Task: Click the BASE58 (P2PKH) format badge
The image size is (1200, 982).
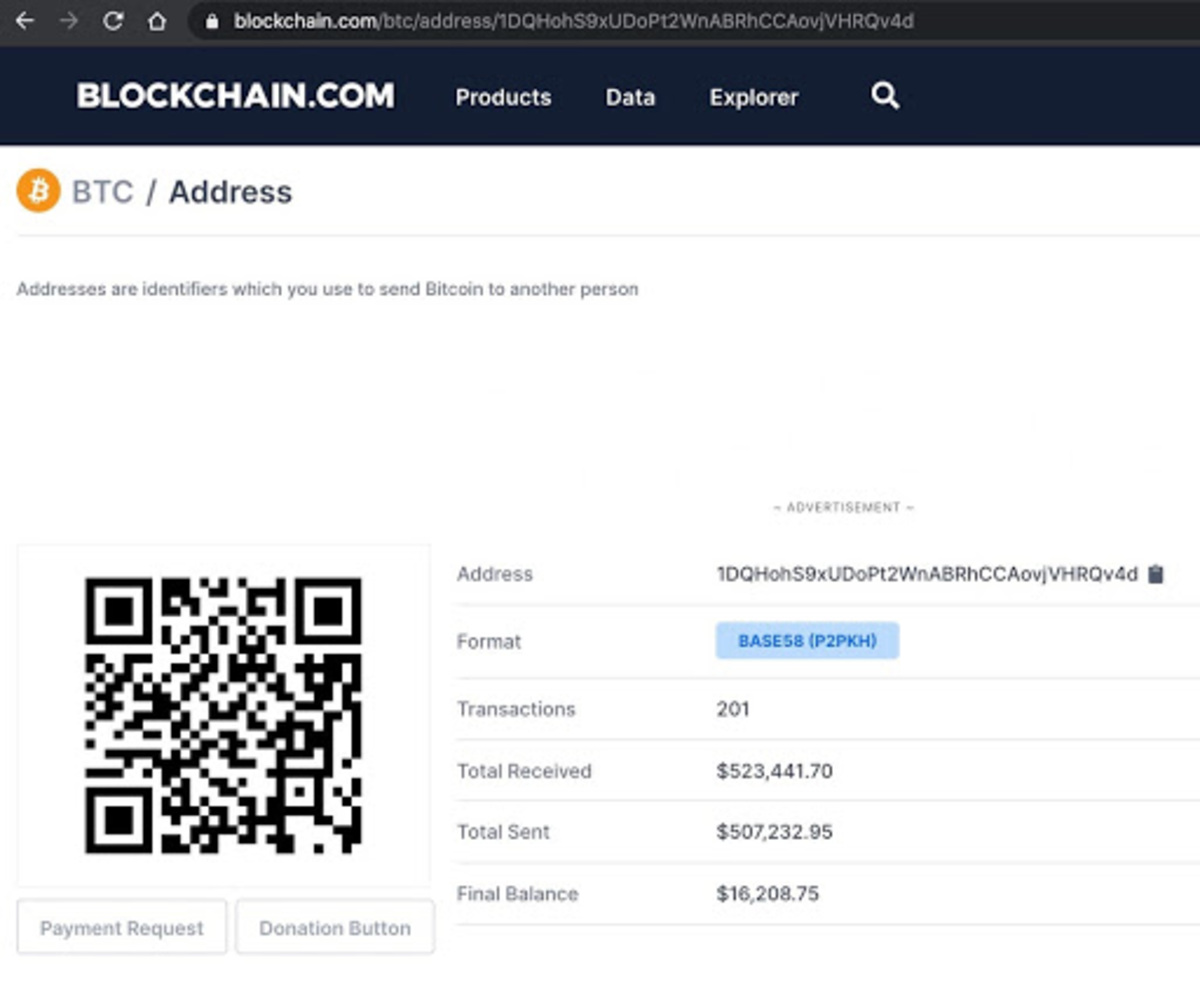Action: pos(807,641)
